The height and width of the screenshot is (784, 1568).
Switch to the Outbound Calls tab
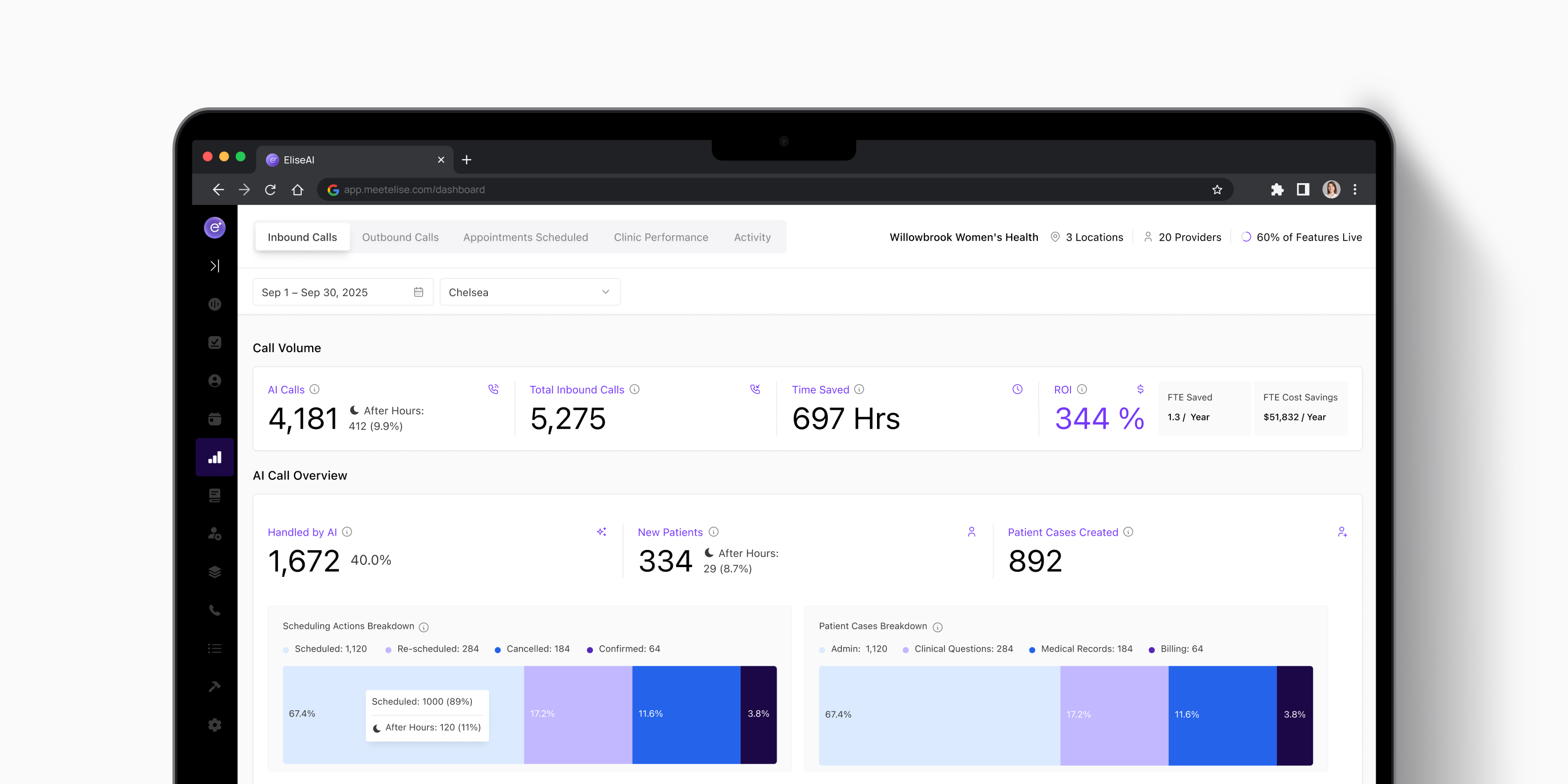[400, 237]
